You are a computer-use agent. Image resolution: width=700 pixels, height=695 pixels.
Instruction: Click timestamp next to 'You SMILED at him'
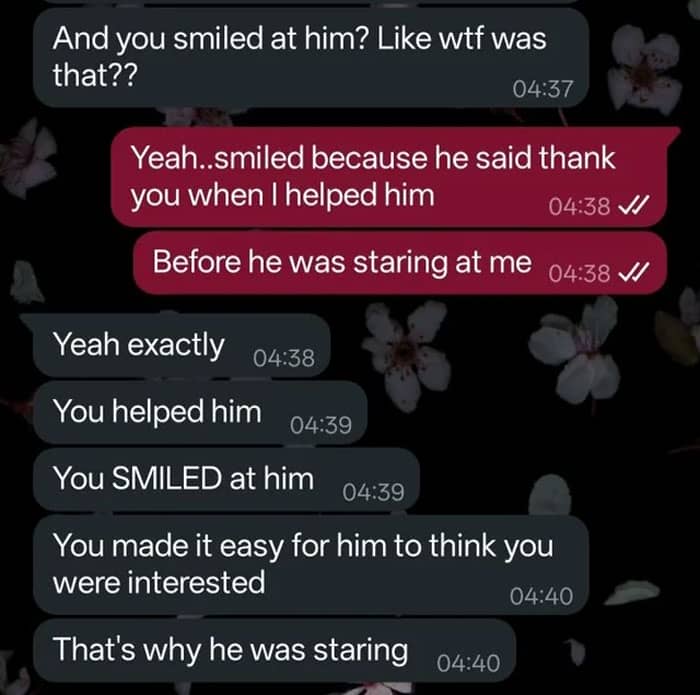pos(373,492)
